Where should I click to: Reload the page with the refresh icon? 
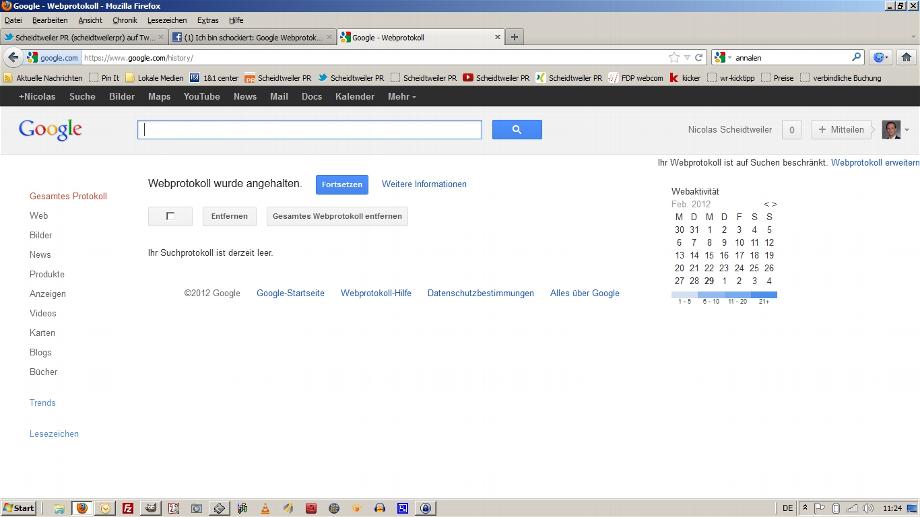699,57
